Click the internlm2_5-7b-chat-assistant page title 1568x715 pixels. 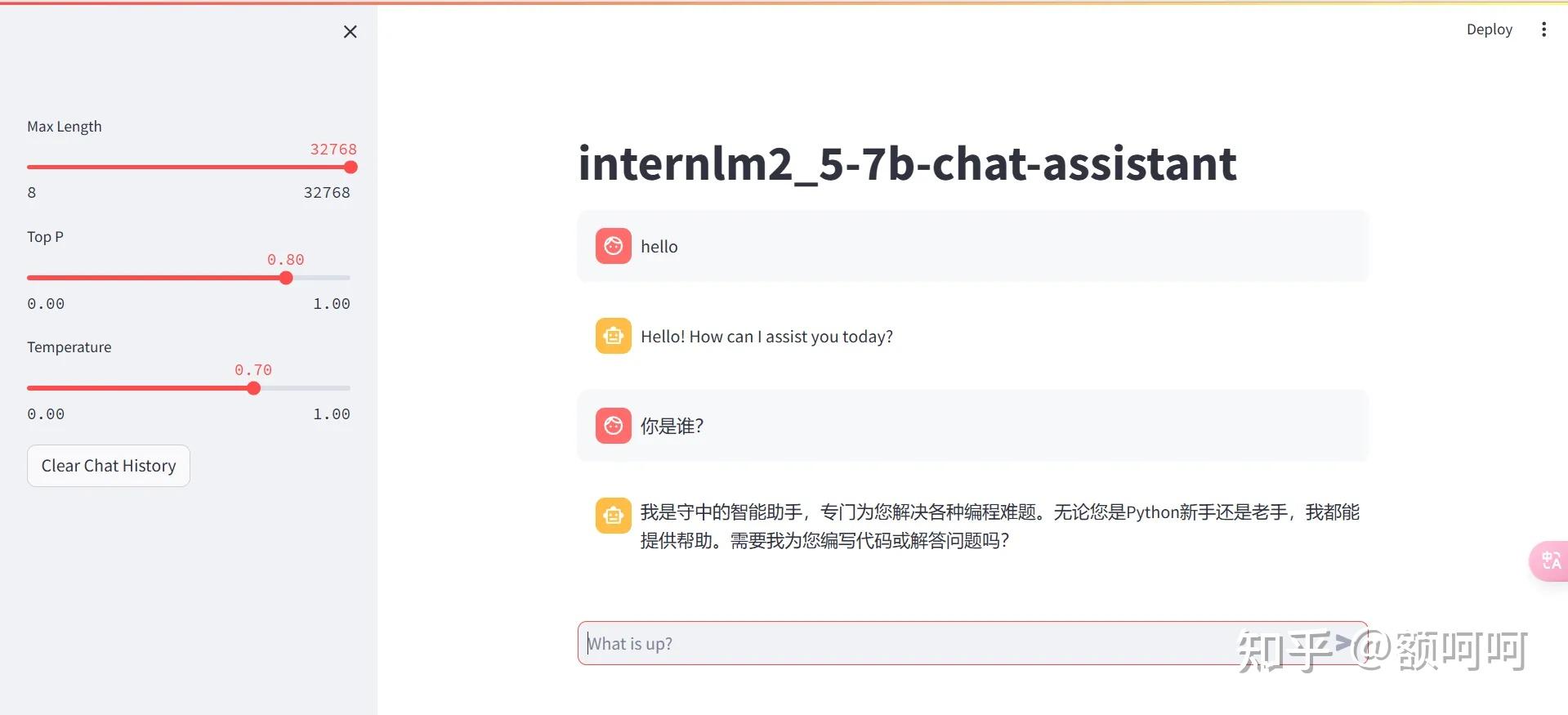(907, 163)
